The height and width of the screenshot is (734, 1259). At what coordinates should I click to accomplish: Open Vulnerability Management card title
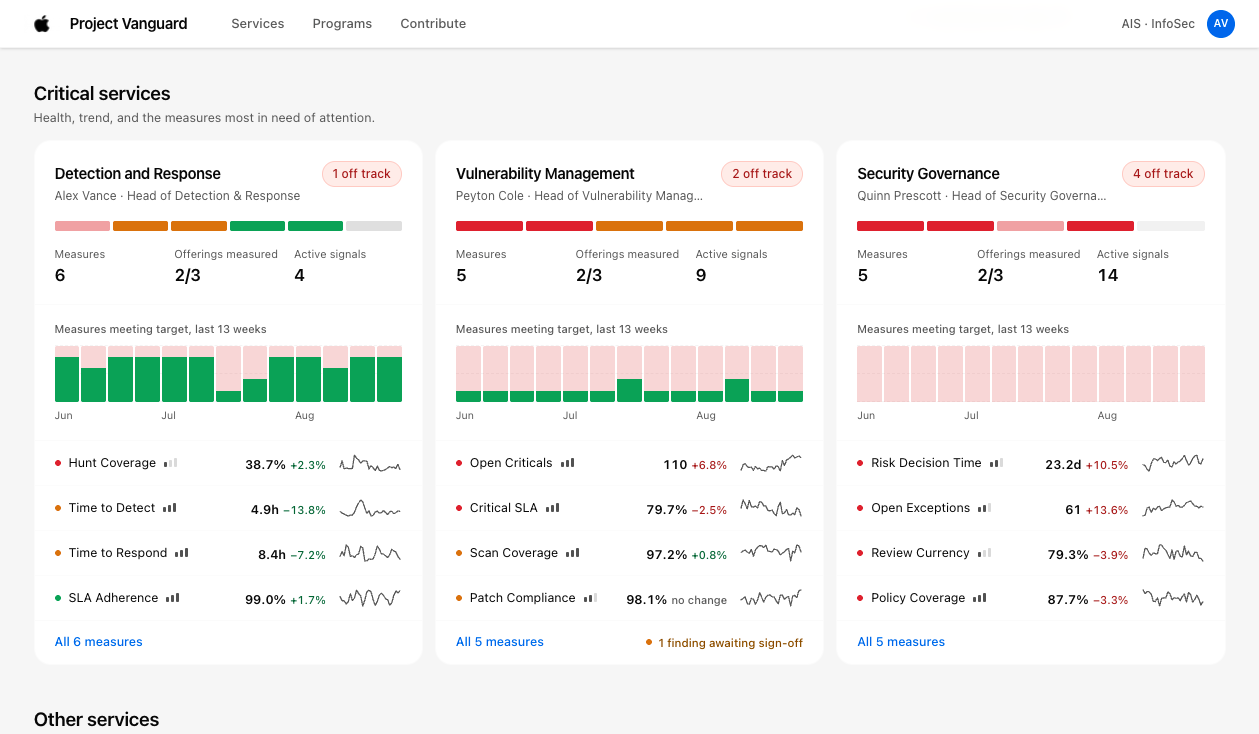coord(545,174)
